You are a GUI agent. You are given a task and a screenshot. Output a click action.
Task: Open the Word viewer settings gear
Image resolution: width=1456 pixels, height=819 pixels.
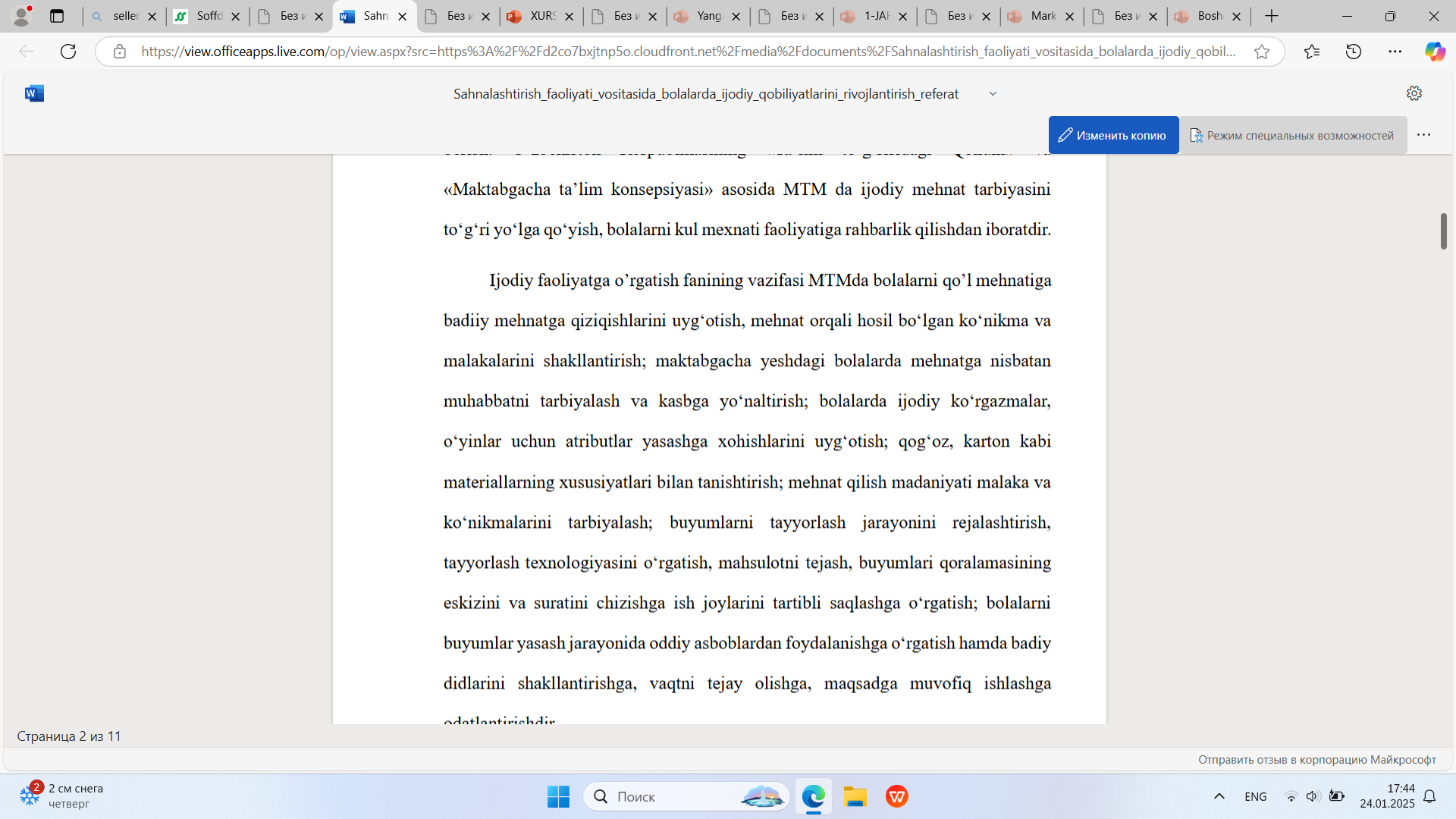pyautogui.click(x=1414, y=93)
